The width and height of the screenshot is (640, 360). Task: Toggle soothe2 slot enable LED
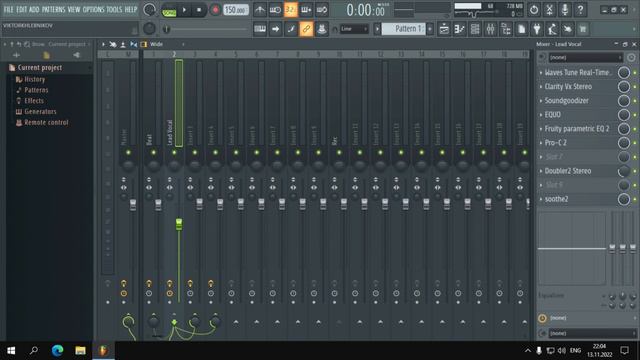[635, 199]
